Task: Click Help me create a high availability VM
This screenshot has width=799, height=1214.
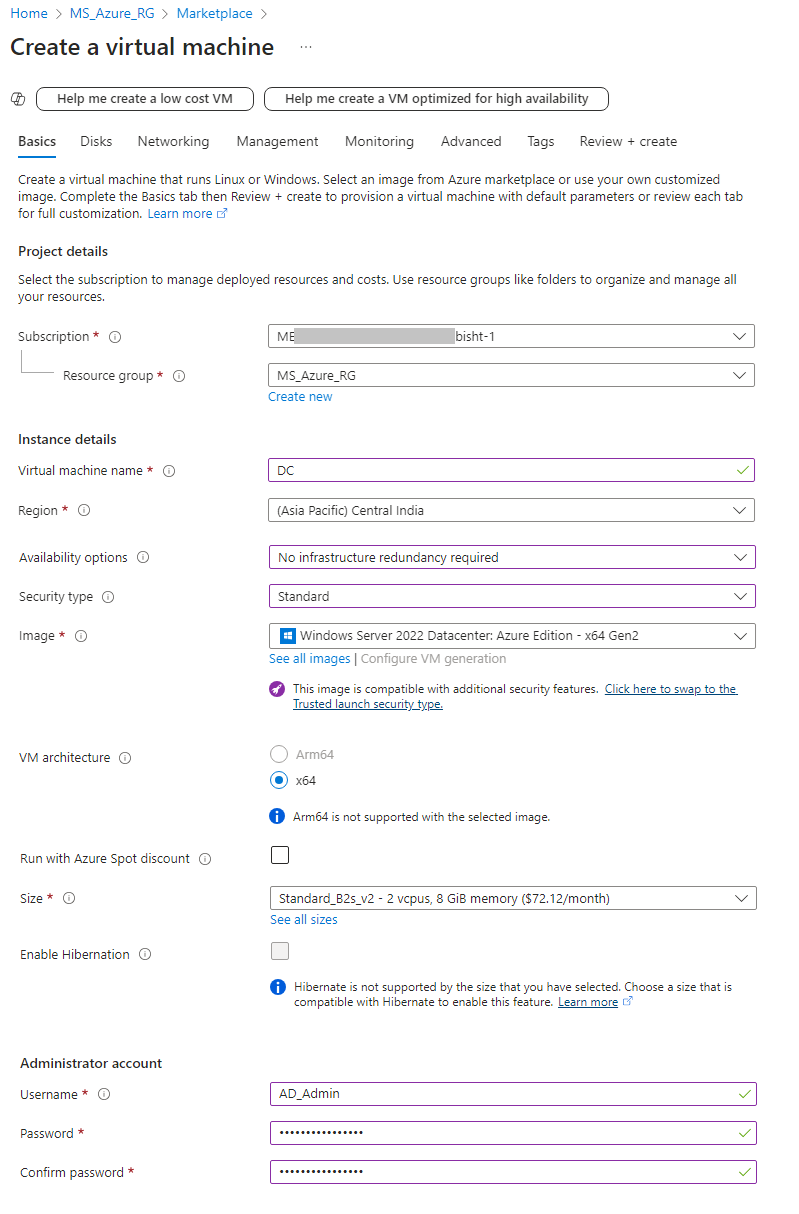Action: tap(436, 99)
